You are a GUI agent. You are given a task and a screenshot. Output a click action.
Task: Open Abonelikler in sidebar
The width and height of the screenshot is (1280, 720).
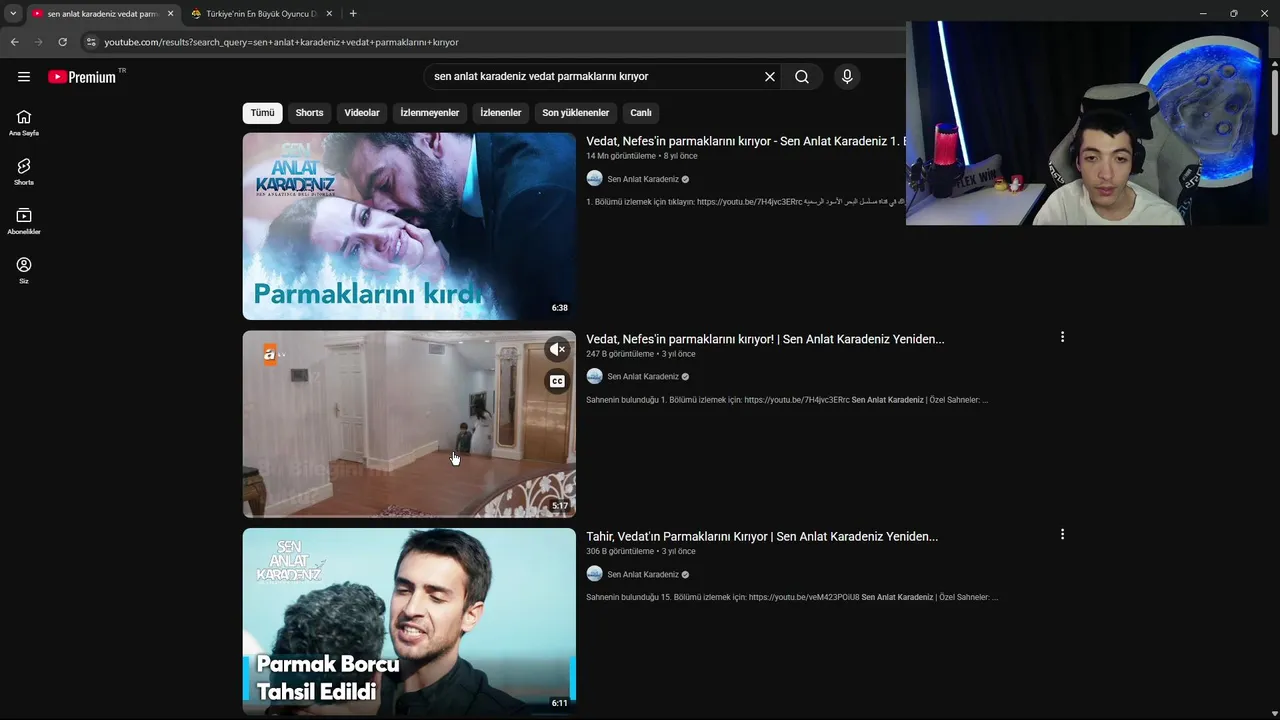pyautogui.click(x=24, y=221)
